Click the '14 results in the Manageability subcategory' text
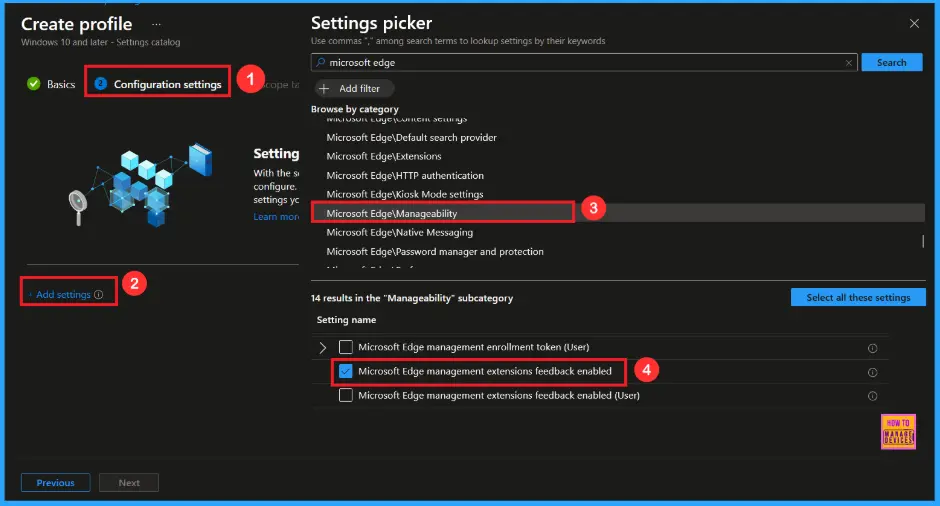The width and height of the screenshot is (940, 506). coord(412,298)
